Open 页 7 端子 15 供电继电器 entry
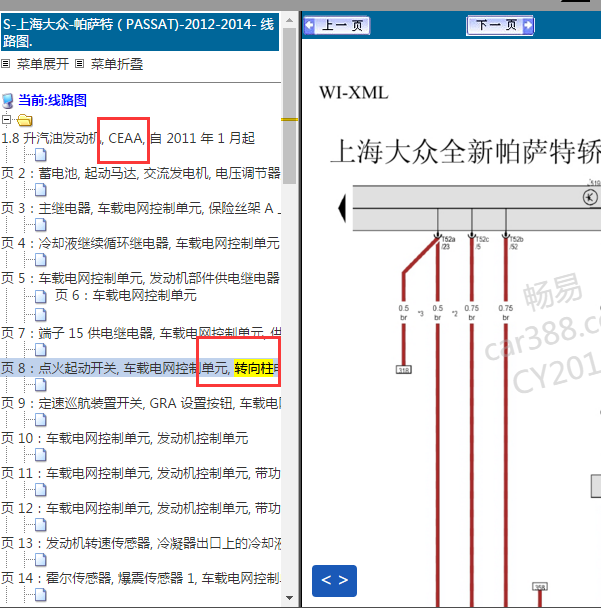Viewport: 601px width, 608px height. (x=141, y=333)
